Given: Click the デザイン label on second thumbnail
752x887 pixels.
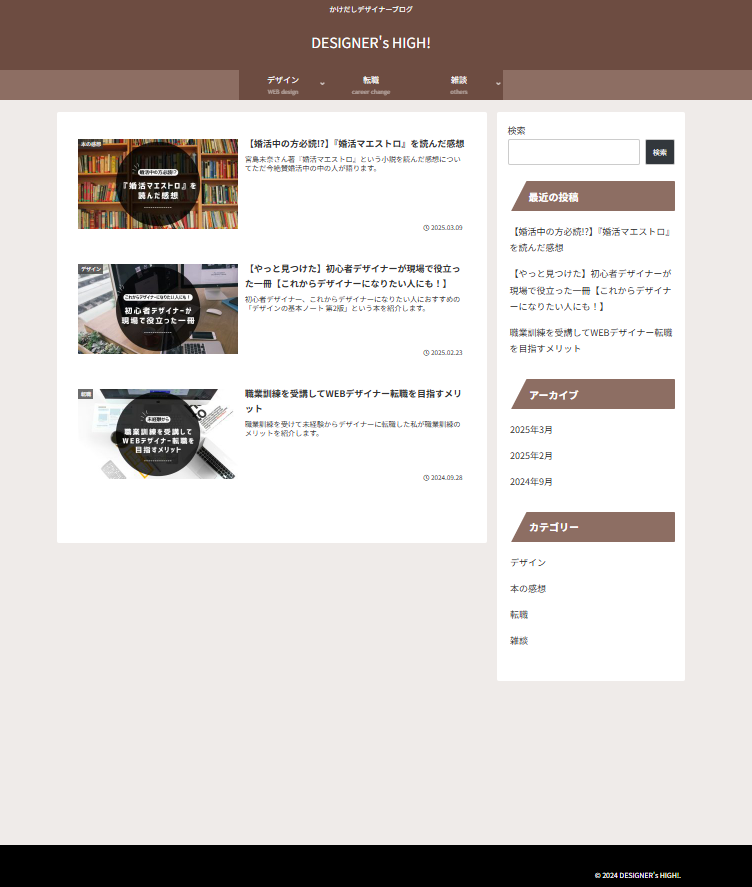Looking at the screenshot, I should click(91, 269).
